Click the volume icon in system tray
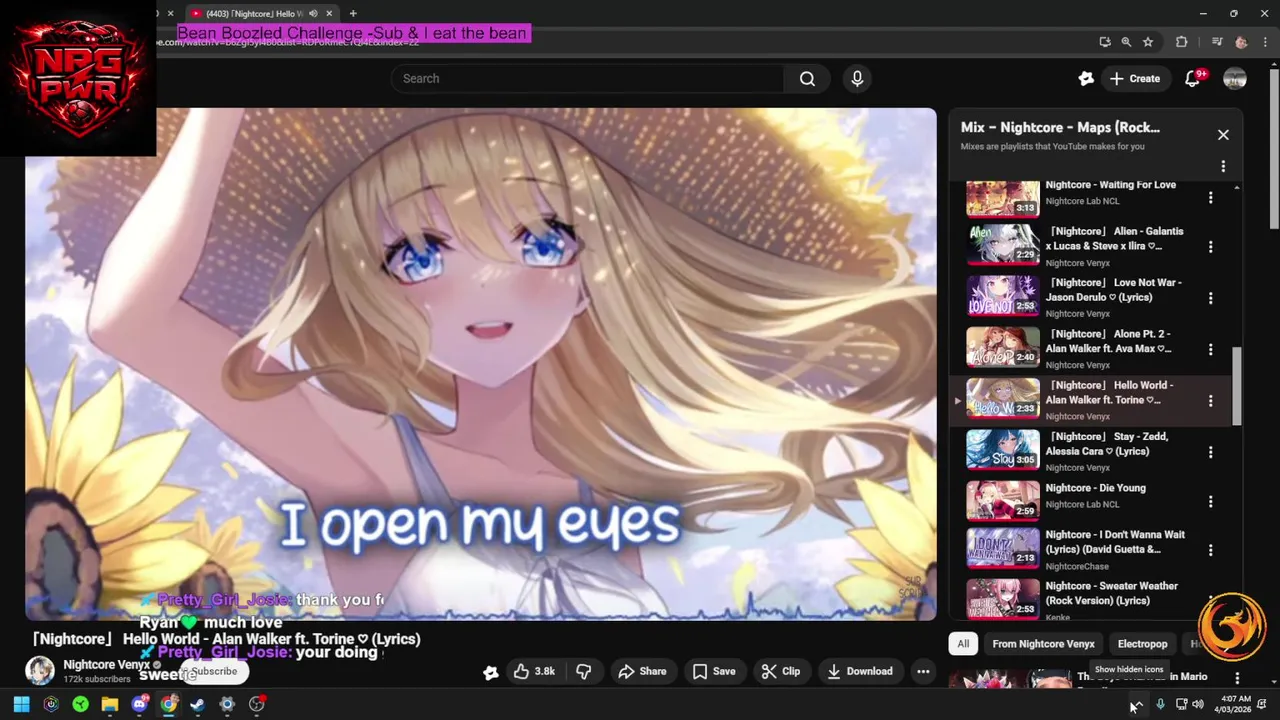This screenshot has width=1280, height=720. (x=1198, y=704)
